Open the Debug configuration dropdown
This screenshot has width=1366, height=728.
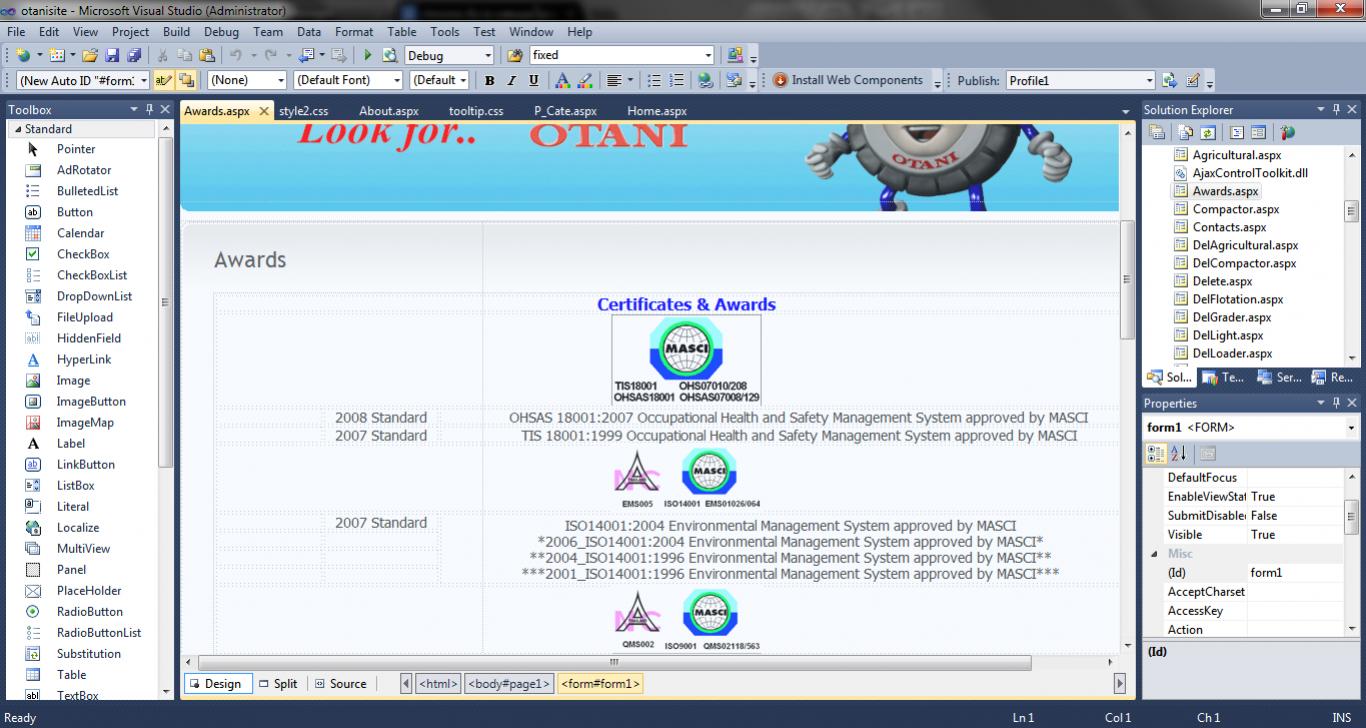click(488, 56)
